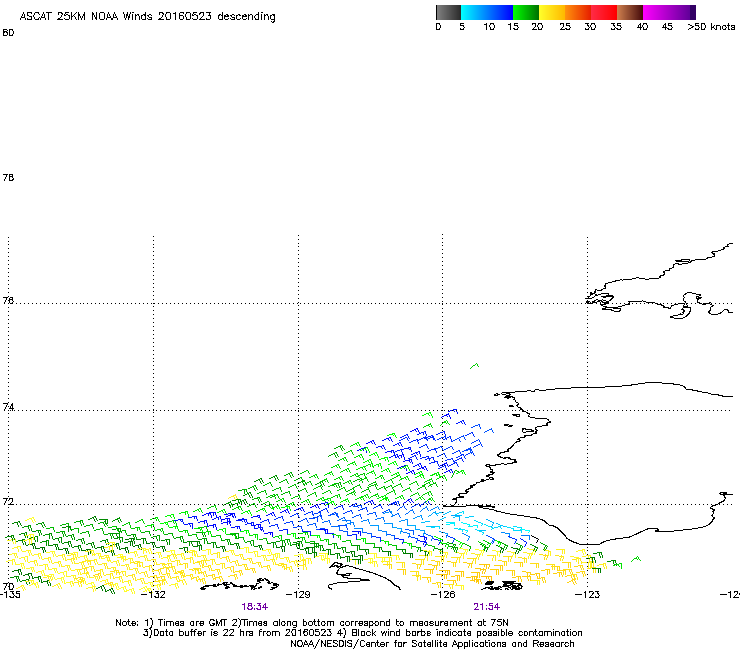The image size is (740, 650).
Task: Click the '45' legend scale label
Action: 667,27
